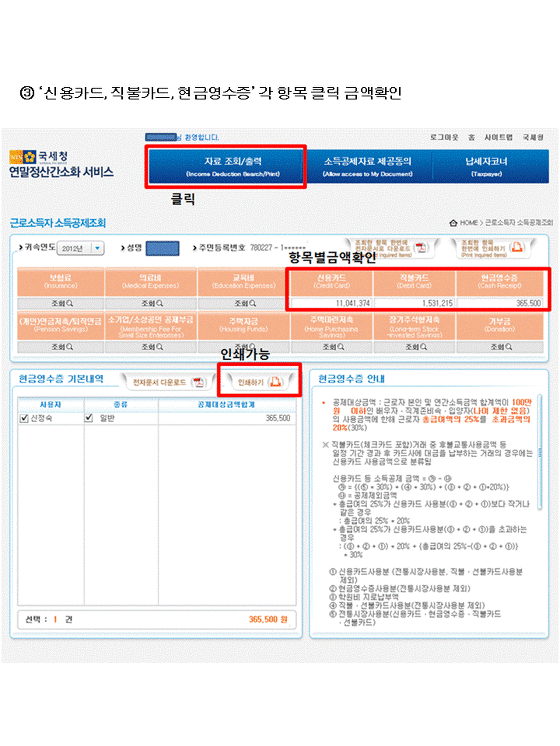560x746 pixels.
Task: Open the 자료 조회/출력 tab
Action: point(226,166)
